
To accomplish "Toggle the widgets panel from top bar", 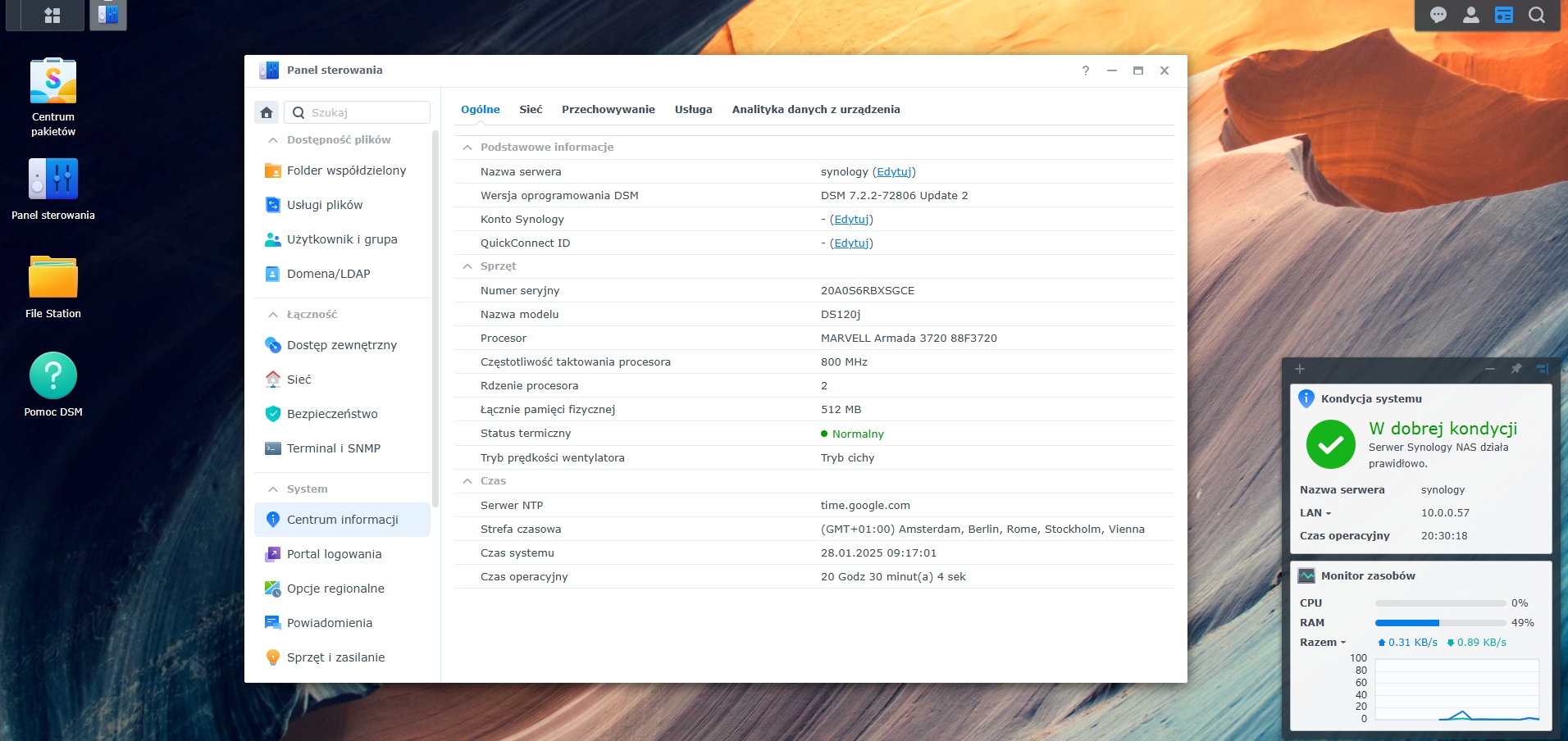I will 1504,15.
